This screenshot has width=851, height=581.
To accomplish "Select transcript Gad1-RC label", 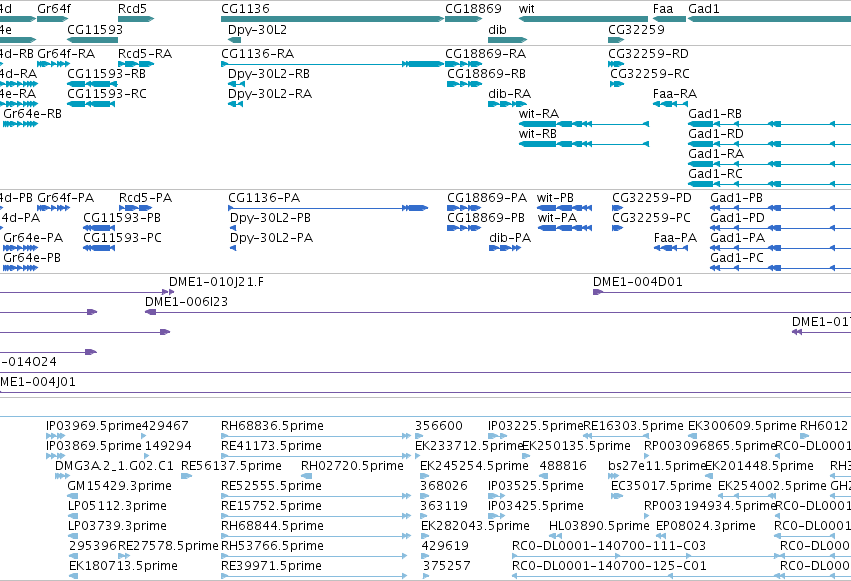I will pyautogui.click(x=715, y=174).
